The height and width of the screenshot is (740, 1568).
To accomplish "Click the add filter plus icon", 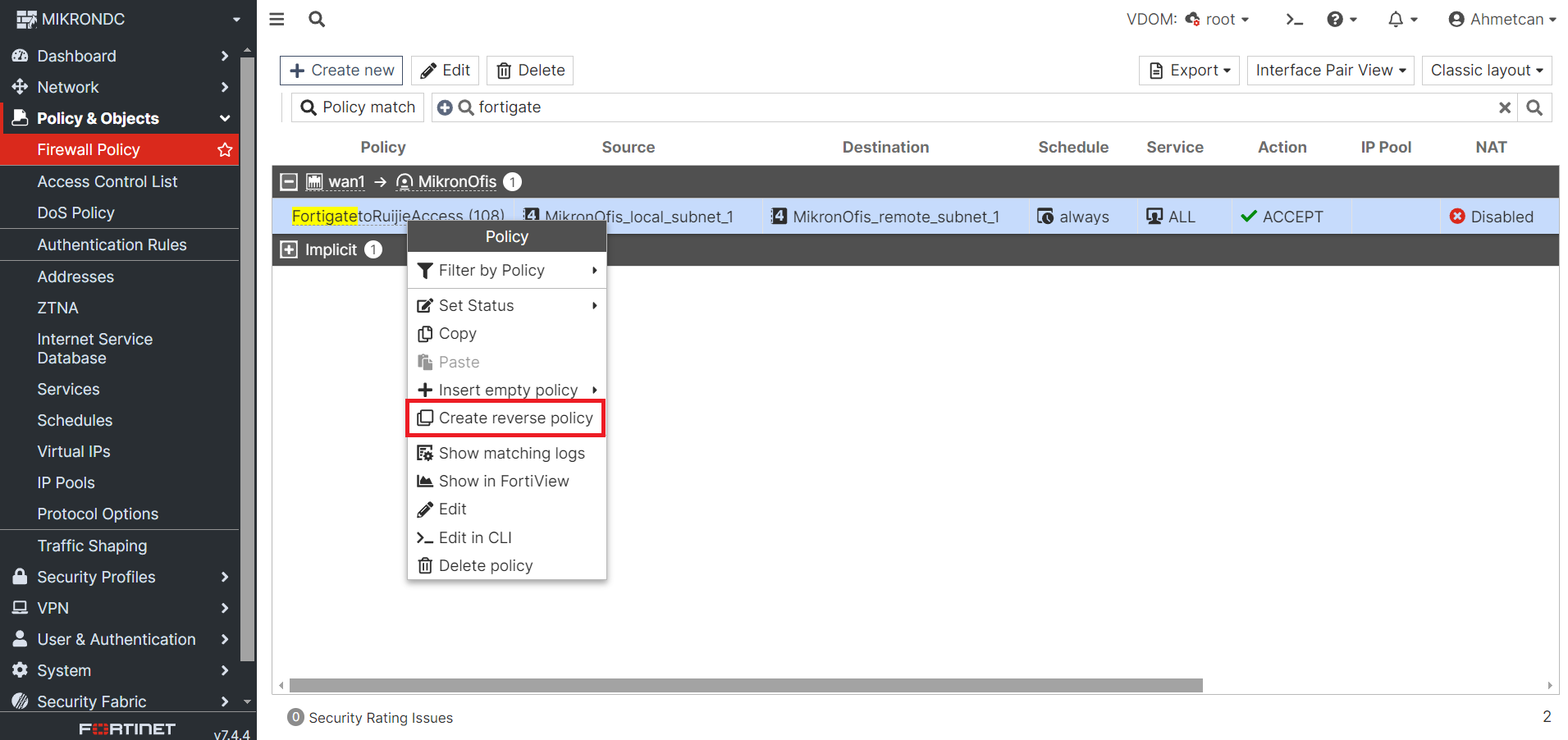I will click(x=445, y=107).
